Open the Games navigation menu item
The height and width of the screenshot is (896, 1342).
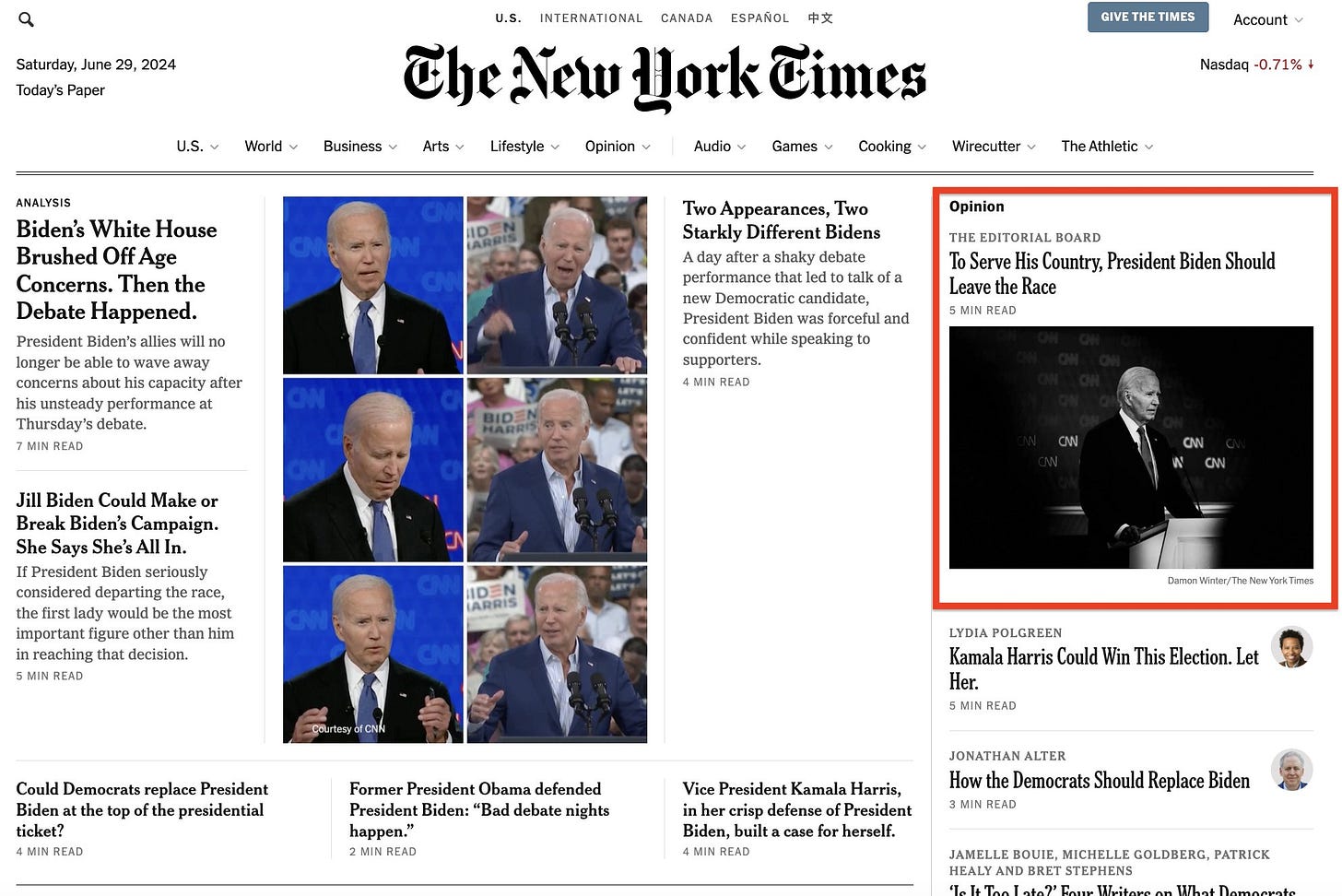(795, 147)
